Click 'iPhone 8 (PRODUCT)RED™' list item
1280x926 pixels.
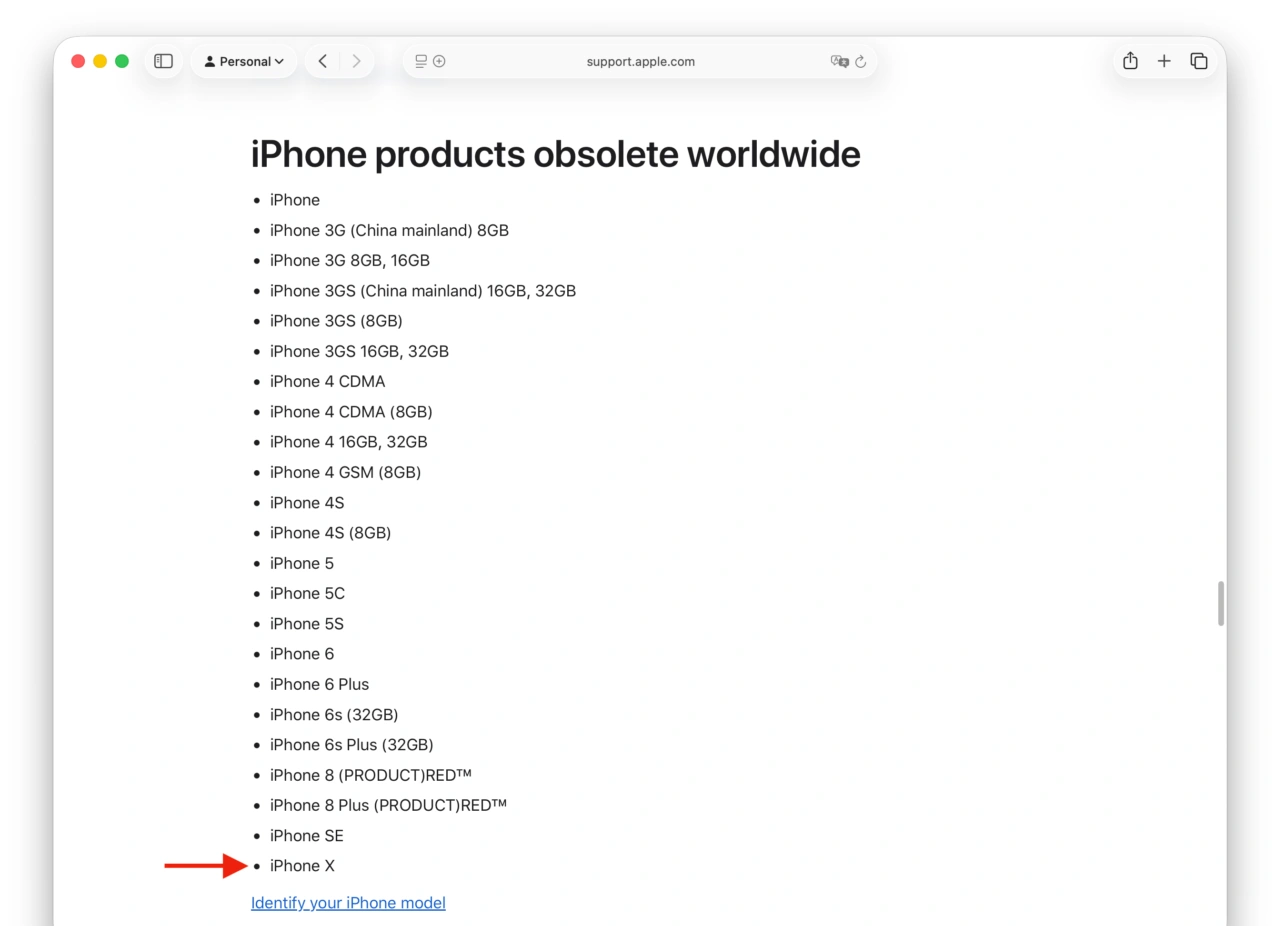coord(370,775)
